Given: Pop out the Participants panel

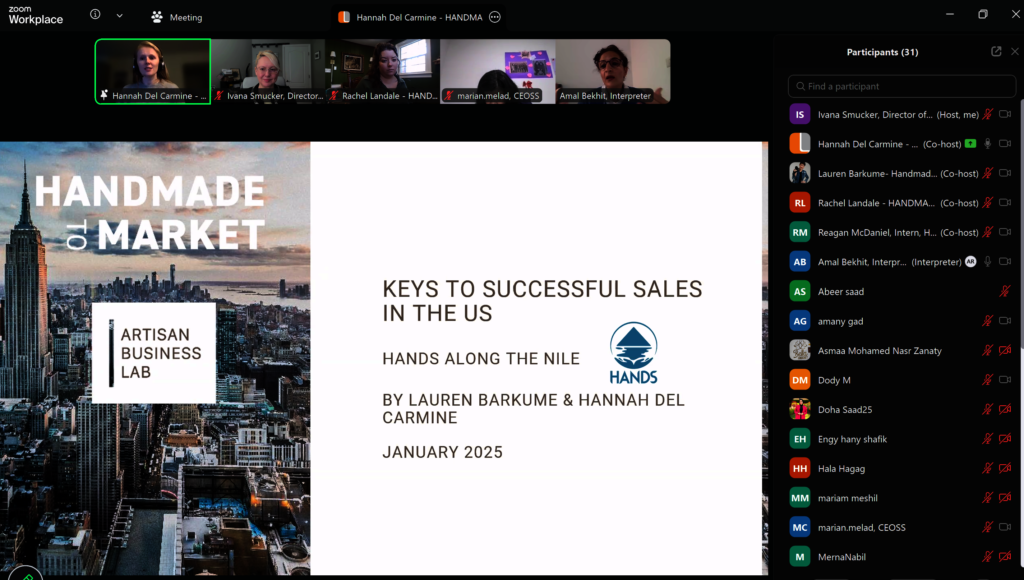Looking at the screenshot, I should [996, 52].
